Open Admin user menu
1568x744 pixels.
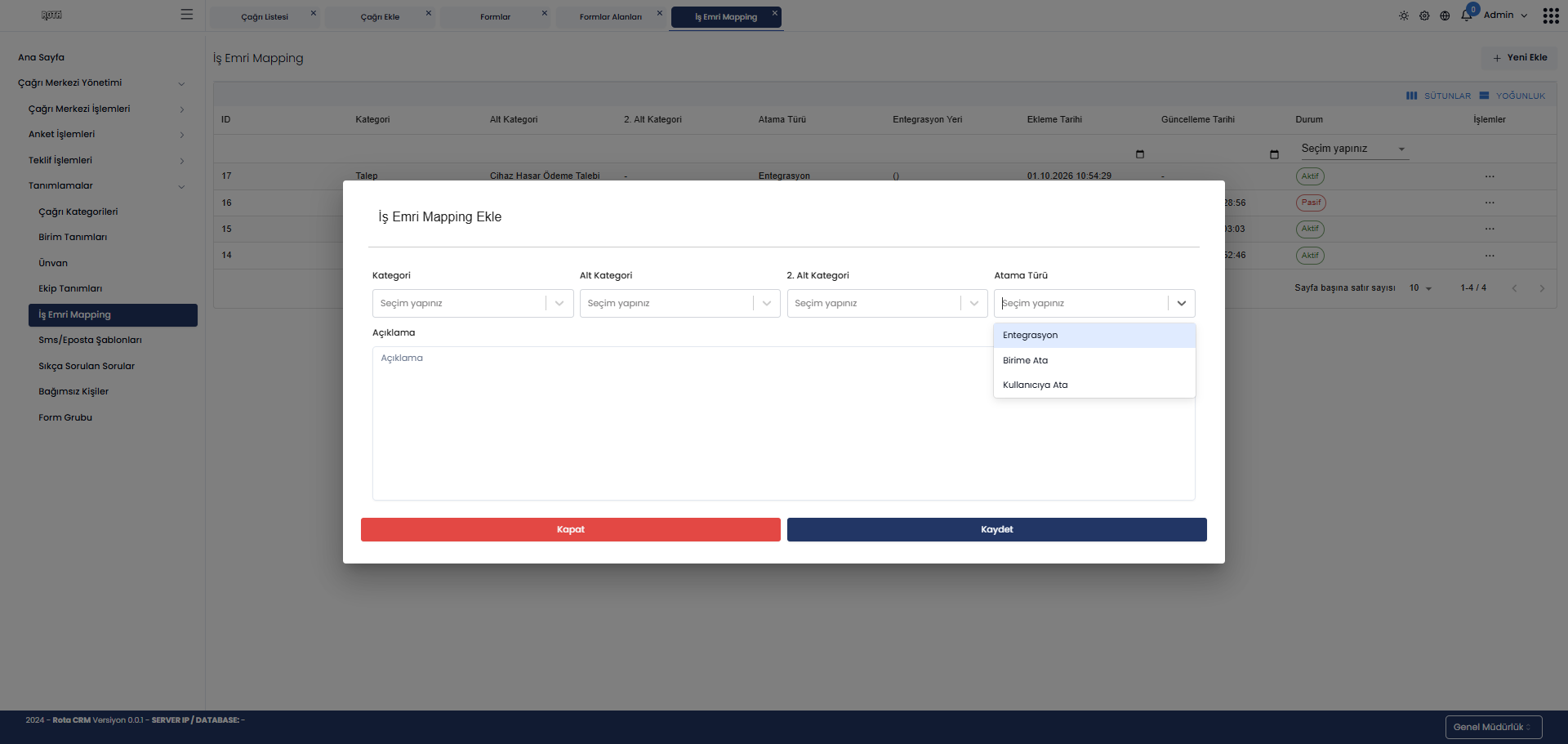pyautogui.click(x=1505, y=16)
